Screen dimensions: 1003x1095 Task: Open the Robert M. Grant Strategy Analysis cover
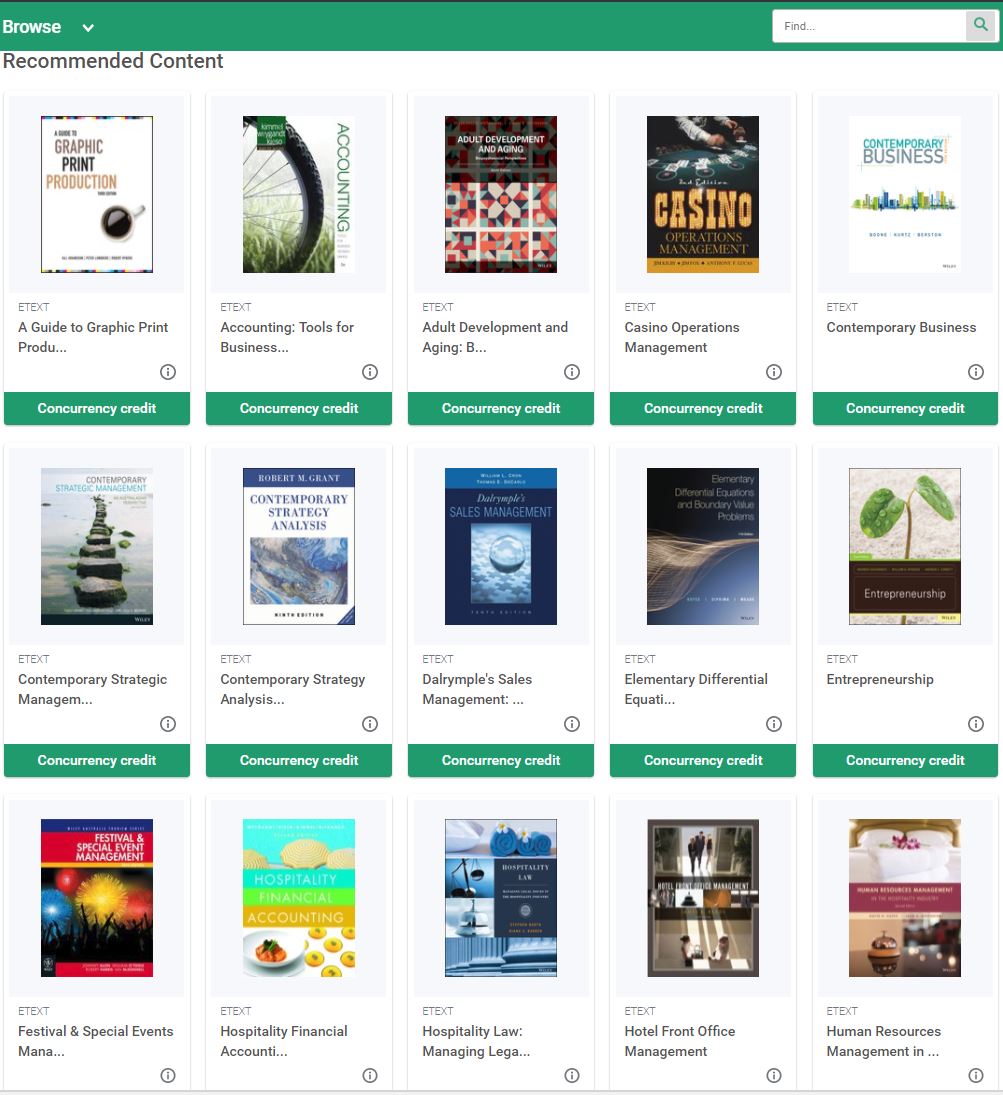tap(298, 546)
